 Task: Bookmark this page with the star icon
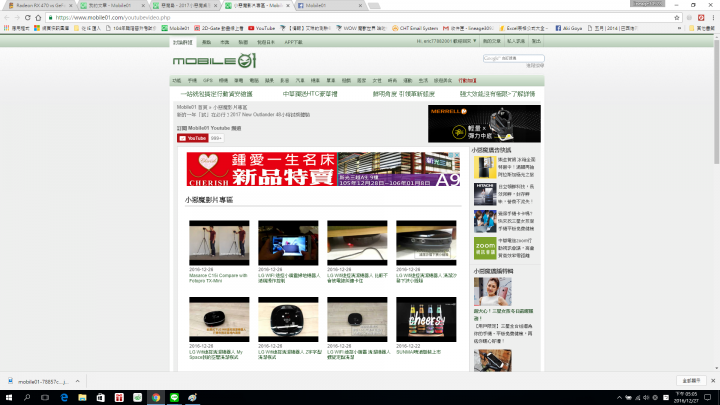pyautogui.click(x=676, y=17)
